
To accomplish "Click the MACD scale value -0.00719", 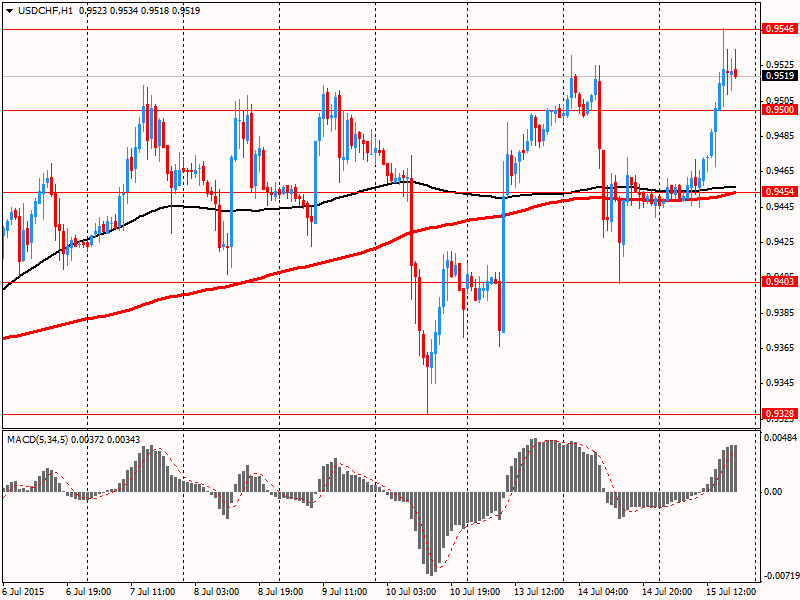I will tap(782, 576).
